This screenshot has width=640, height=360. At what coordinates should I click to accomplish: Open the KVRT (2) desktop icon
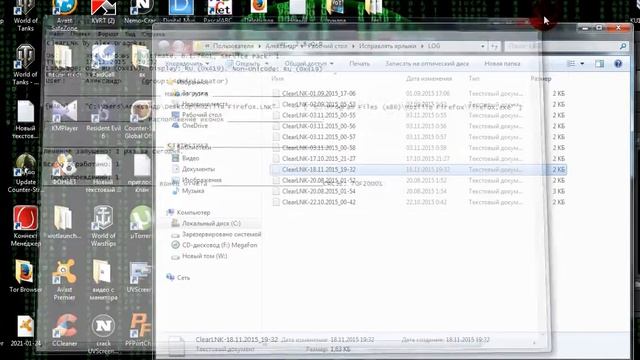click(103, 12)
